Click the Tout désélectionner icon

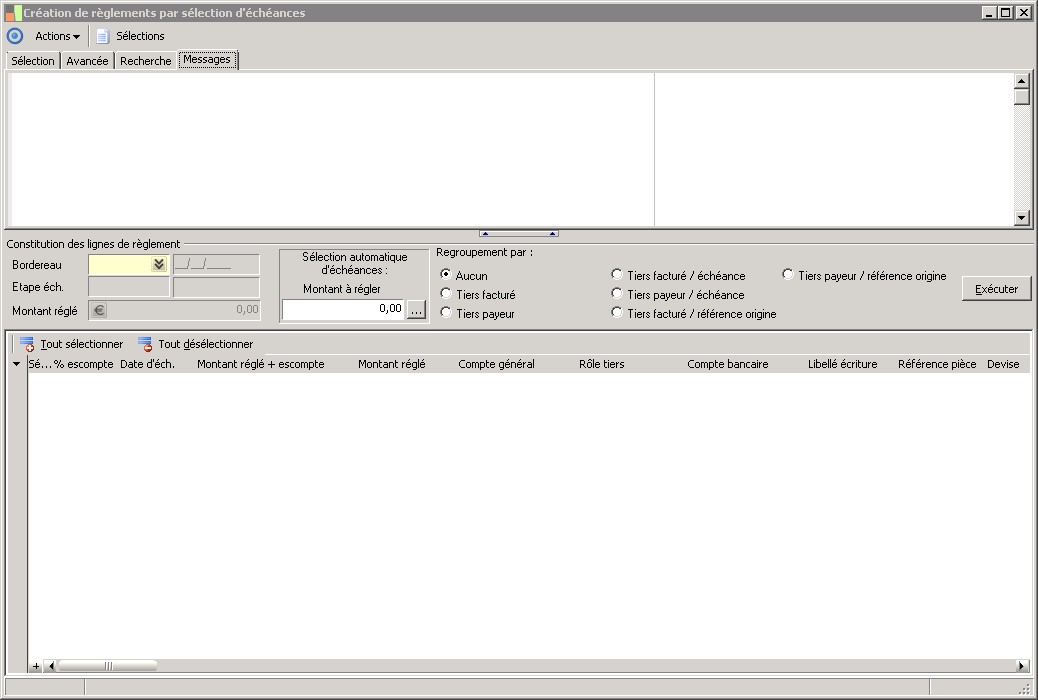tap(144, 344)
